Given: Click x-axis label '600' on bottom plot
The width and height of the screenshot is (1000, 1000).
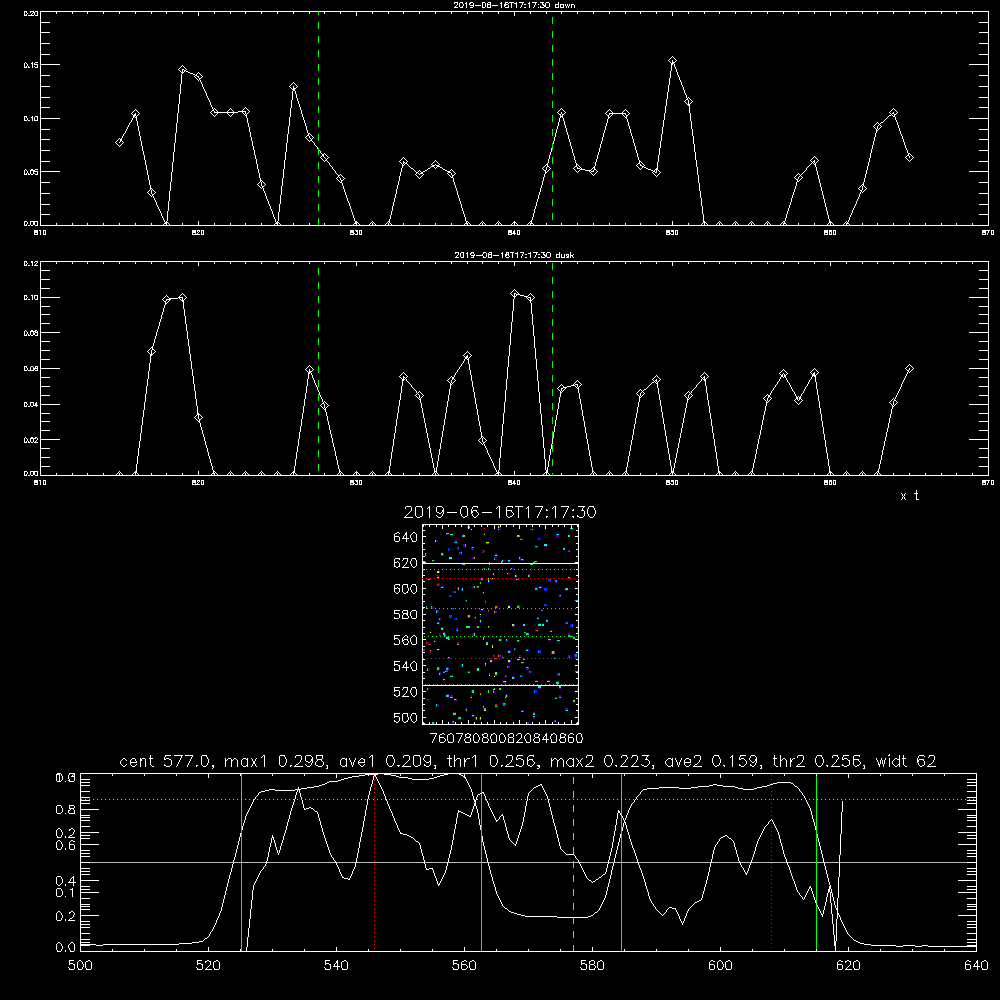Looking at the screenshot, I should (x=721, y=966).
